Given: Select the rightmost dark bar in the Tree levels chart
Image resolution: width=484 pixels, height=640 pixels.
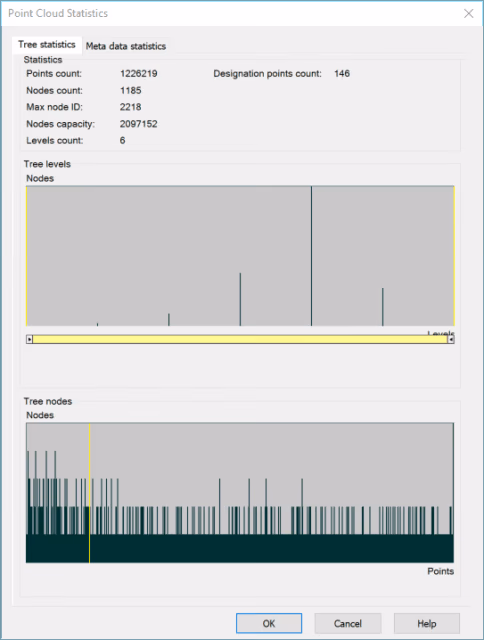Looking at the screenshot, I should [x=383, y=307].
